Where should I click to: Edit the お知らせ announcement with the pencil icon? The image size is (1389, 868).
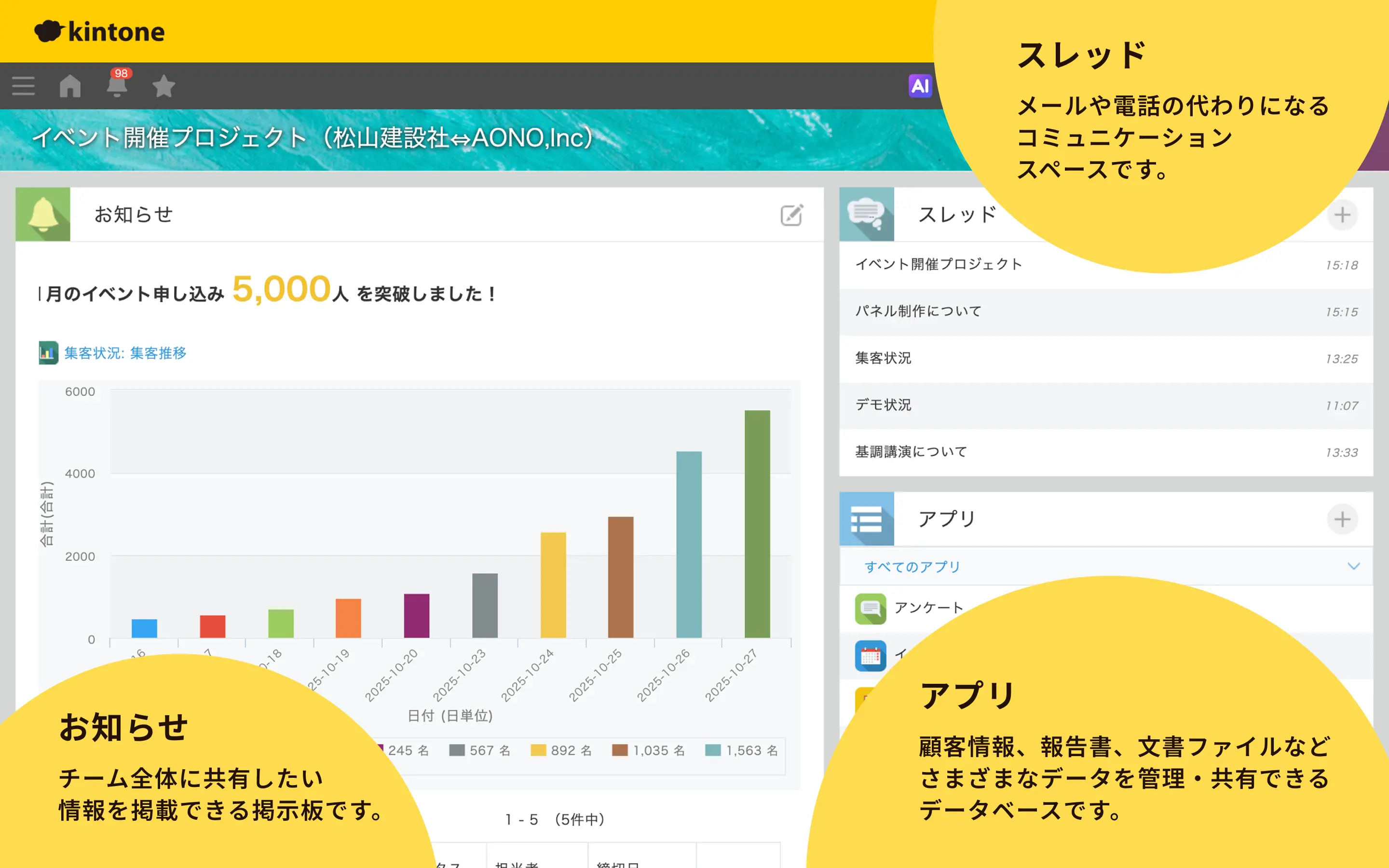[791, 215]
